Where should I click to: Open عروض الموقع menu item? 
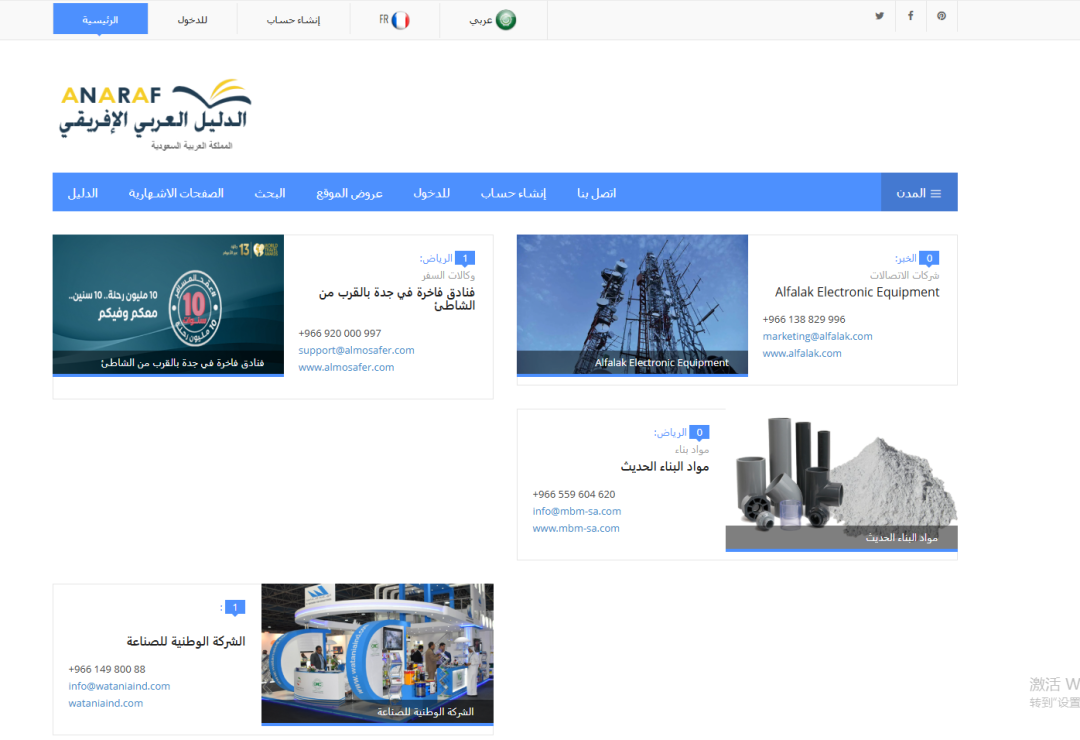(x=349, y=193)
